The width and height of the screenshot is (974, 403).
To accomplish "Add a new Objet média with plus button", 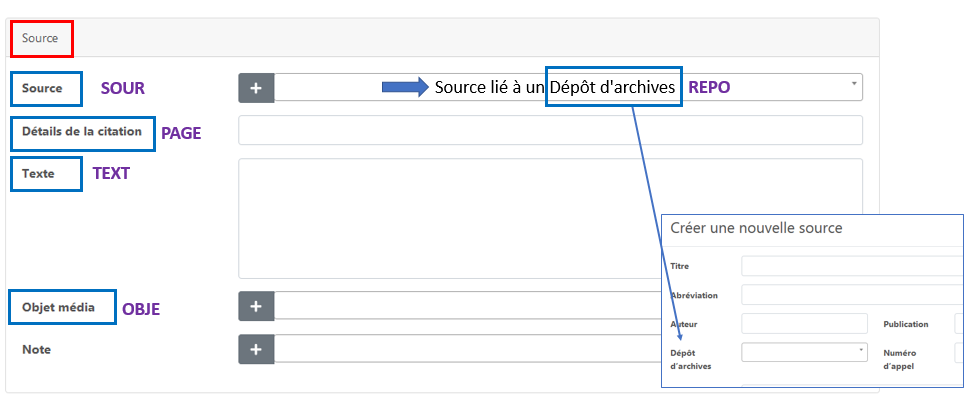I will pos(256,306).
